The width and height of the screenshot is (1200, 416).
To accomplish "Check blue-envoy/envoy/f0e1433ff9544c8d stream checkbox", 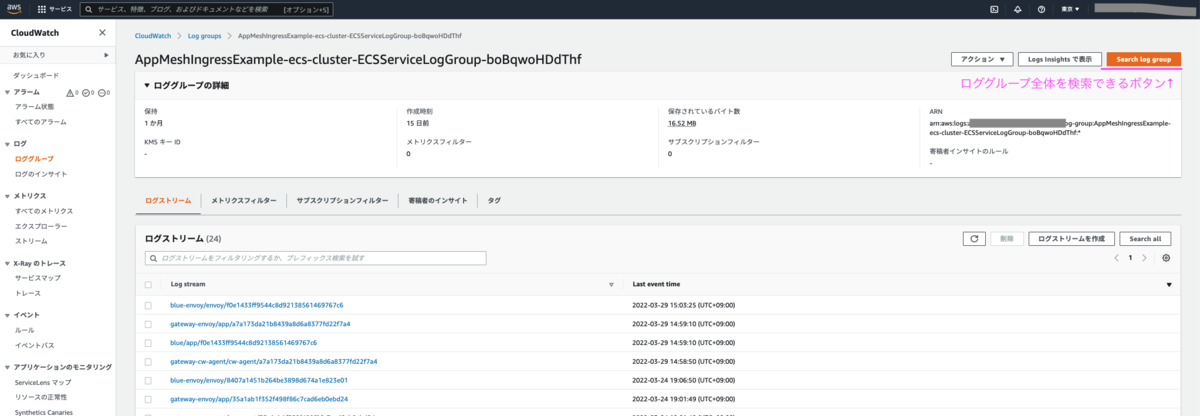I will [148, 305].
